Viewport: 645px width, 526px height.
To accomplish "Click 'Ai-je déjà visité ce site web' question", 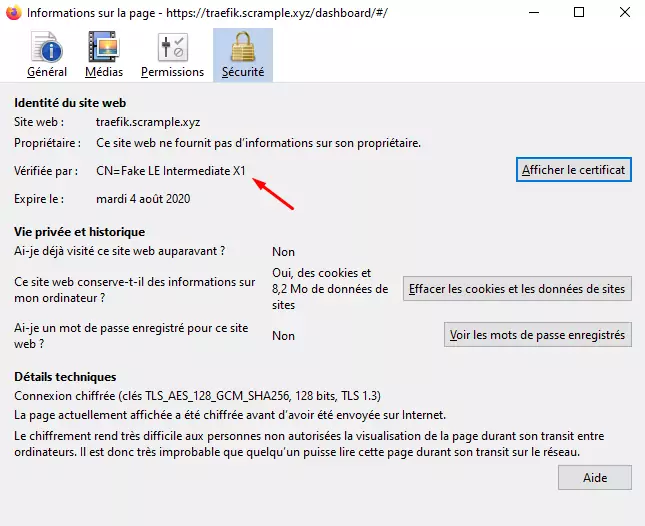I will point(119,251).
